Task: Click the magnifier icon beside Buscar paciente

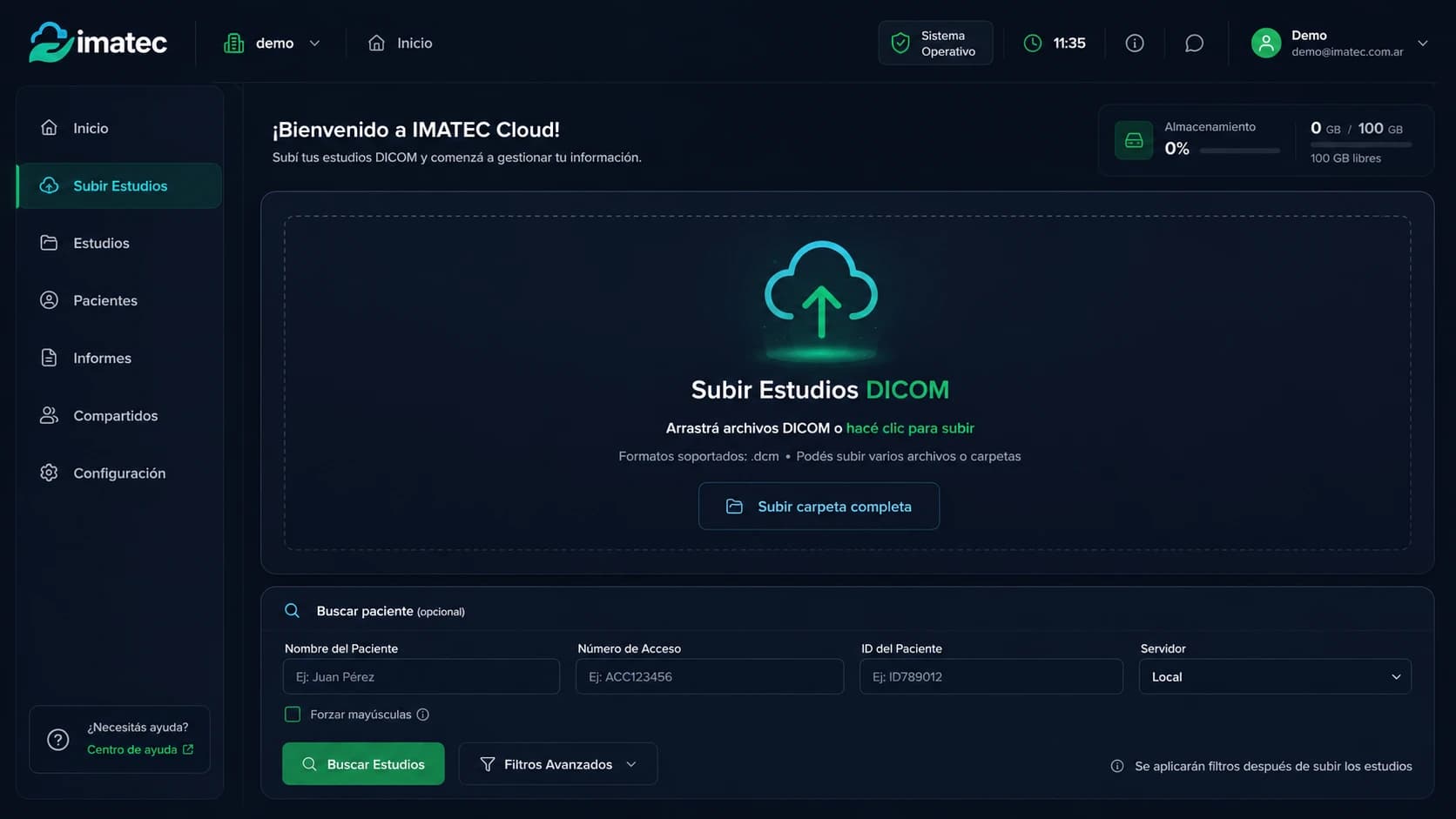Action: pos(293,611)
